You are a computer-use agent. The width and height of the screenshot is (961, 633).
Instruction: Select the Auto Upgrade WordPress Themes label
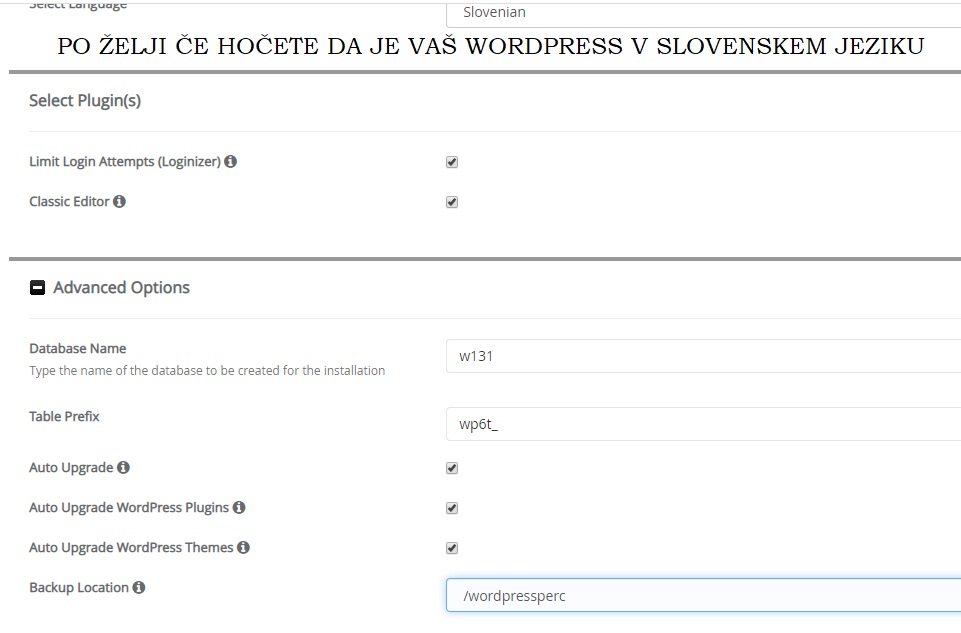tap(131, 547)
